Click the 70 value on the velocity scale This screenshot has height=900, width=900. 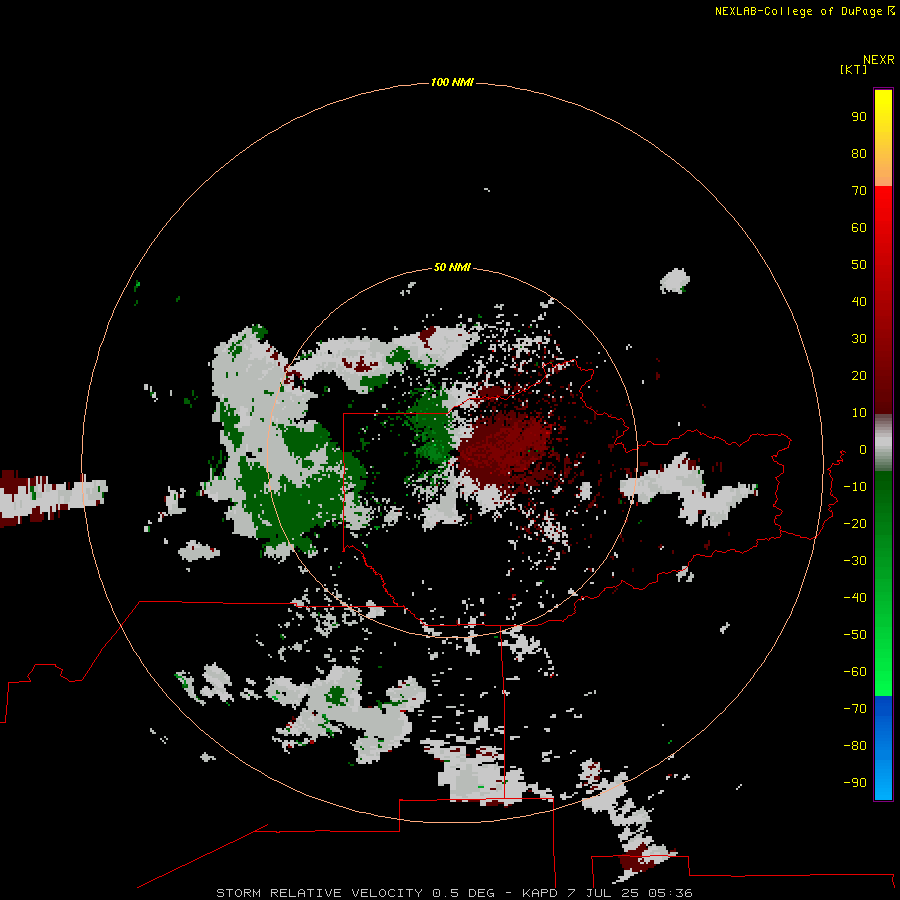859,191
